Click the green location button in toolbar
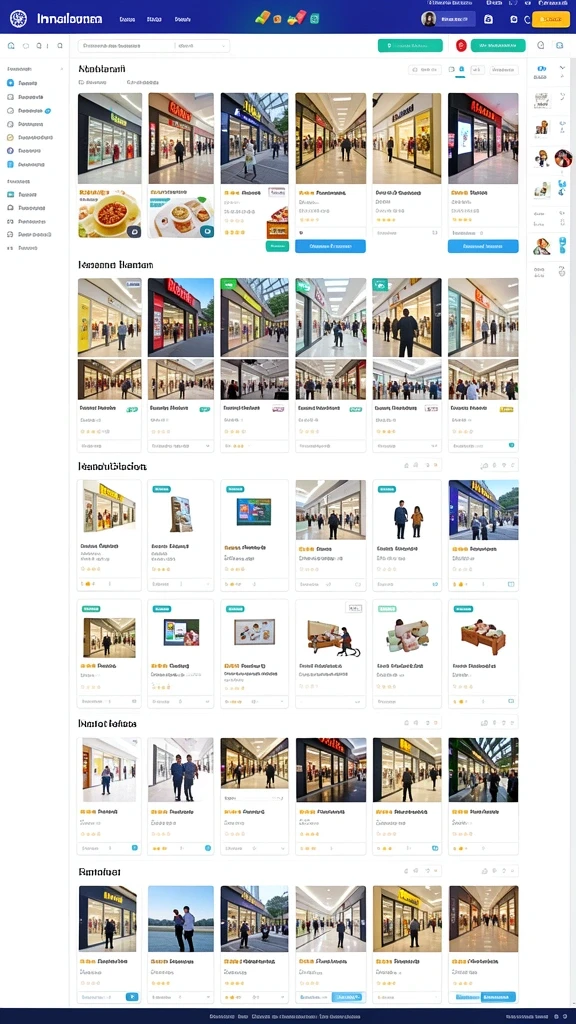 click(x=409, y=46)
